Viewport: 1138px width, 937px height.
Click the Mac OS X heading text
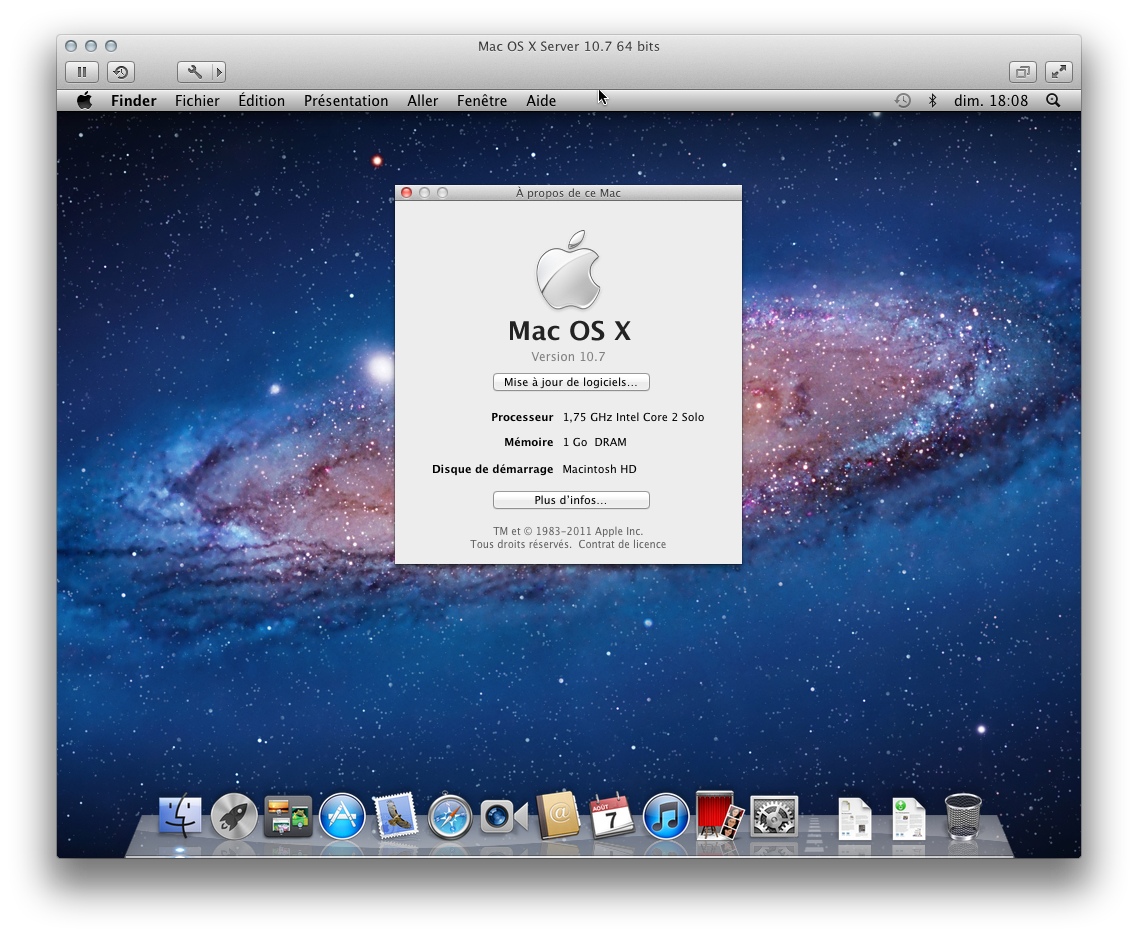tap(569, 331)
